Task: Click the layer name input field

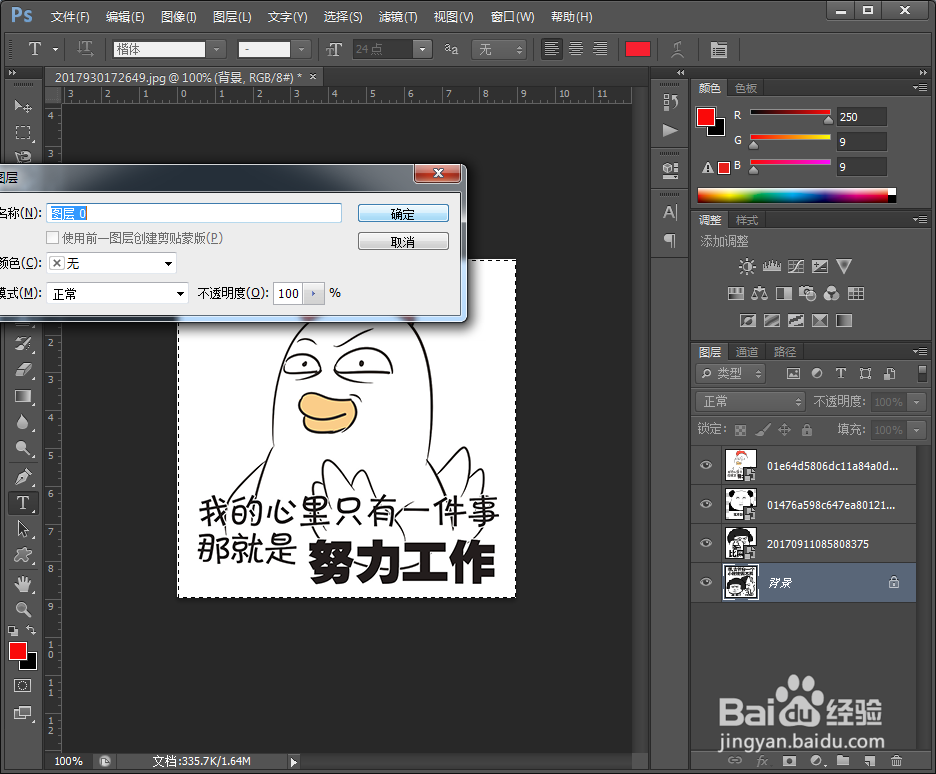Action: (x=194, y=213)
